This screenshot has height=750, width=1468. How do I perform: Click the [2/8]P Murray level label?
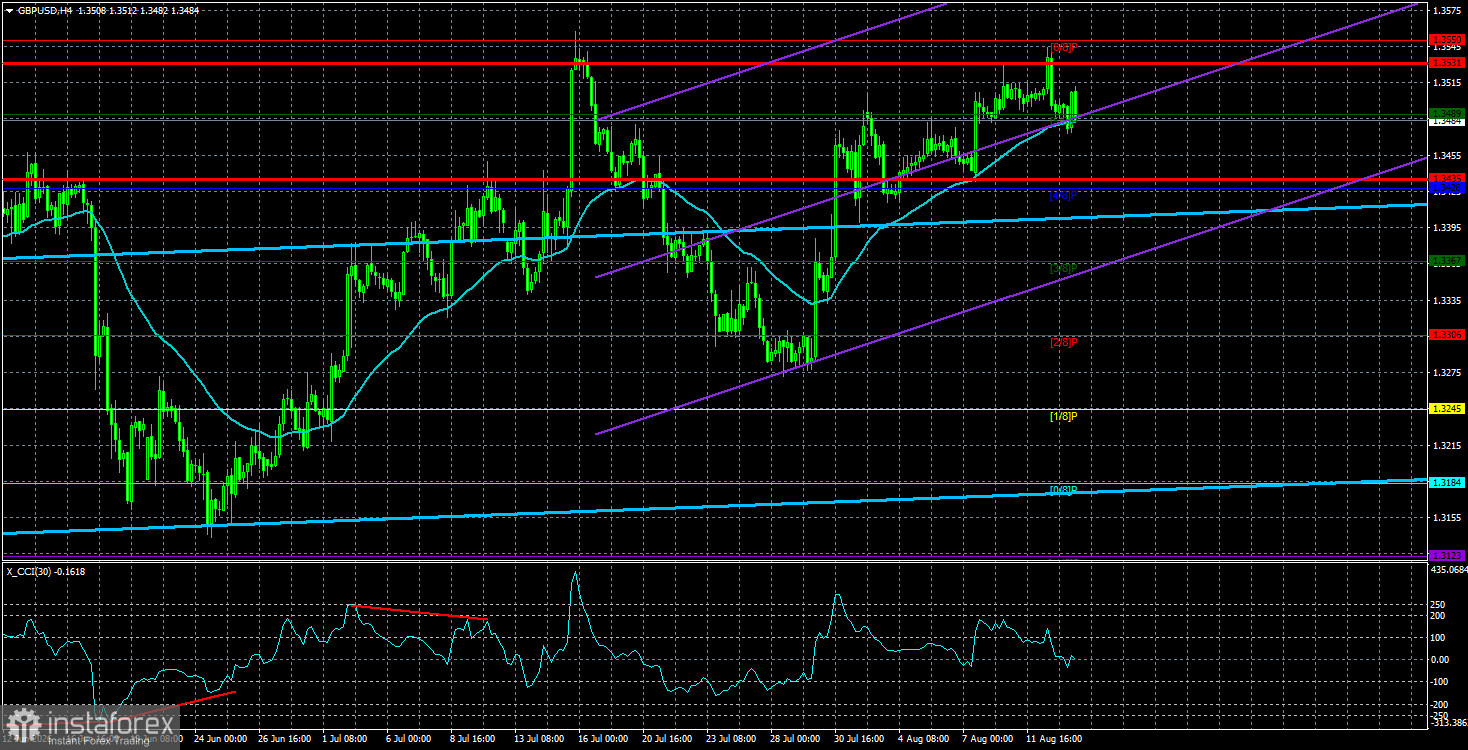[1063, 342]
